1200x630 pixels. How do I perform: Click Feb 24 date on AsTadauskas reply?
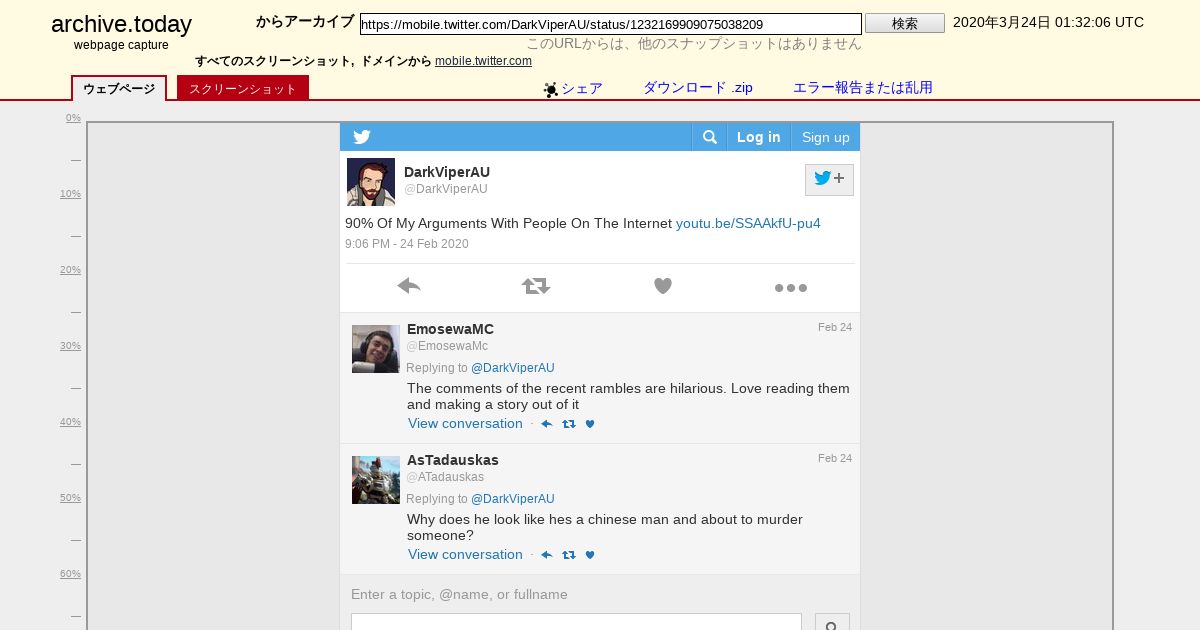pos(835,458)
